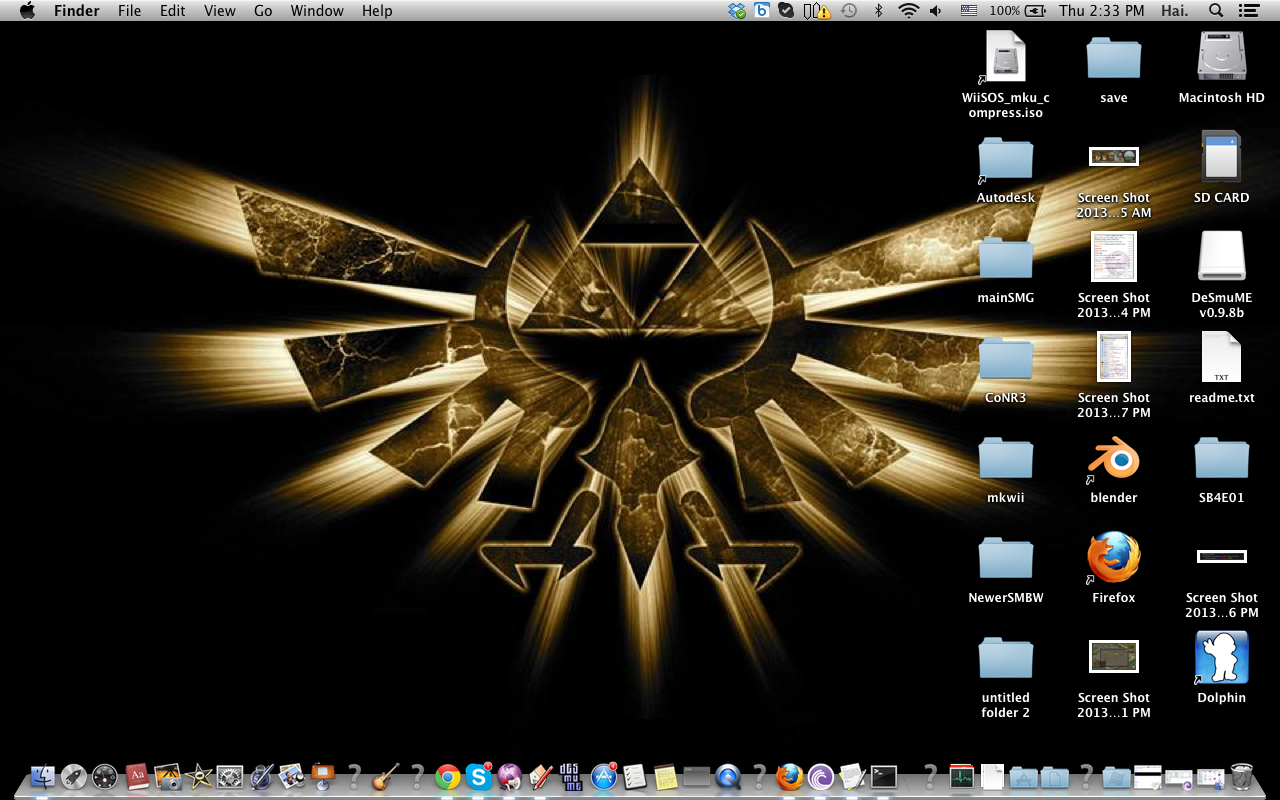
Task: Open System Preferences from the Dock
Action: point(231,777)
